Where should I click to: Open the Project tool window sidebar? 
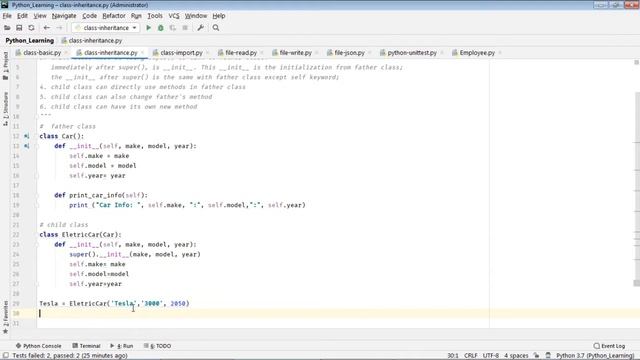click(x=5, y=65)
